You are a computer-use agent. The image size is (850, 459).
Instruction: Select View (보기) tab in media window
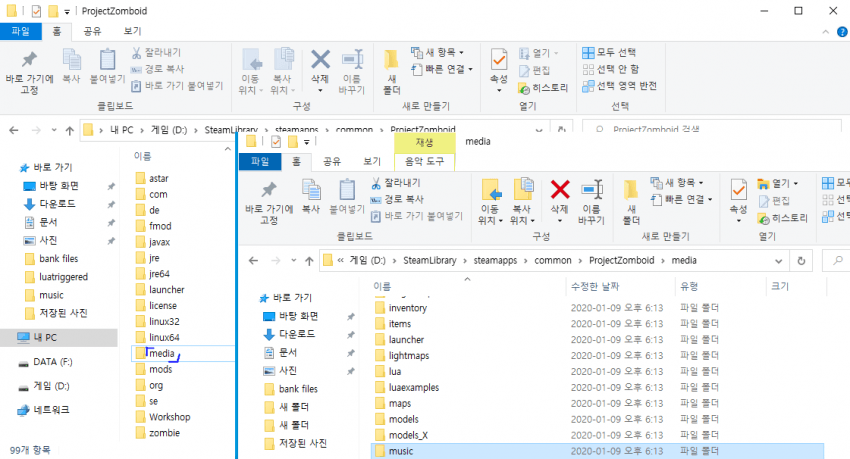click(x=371, y=161)
